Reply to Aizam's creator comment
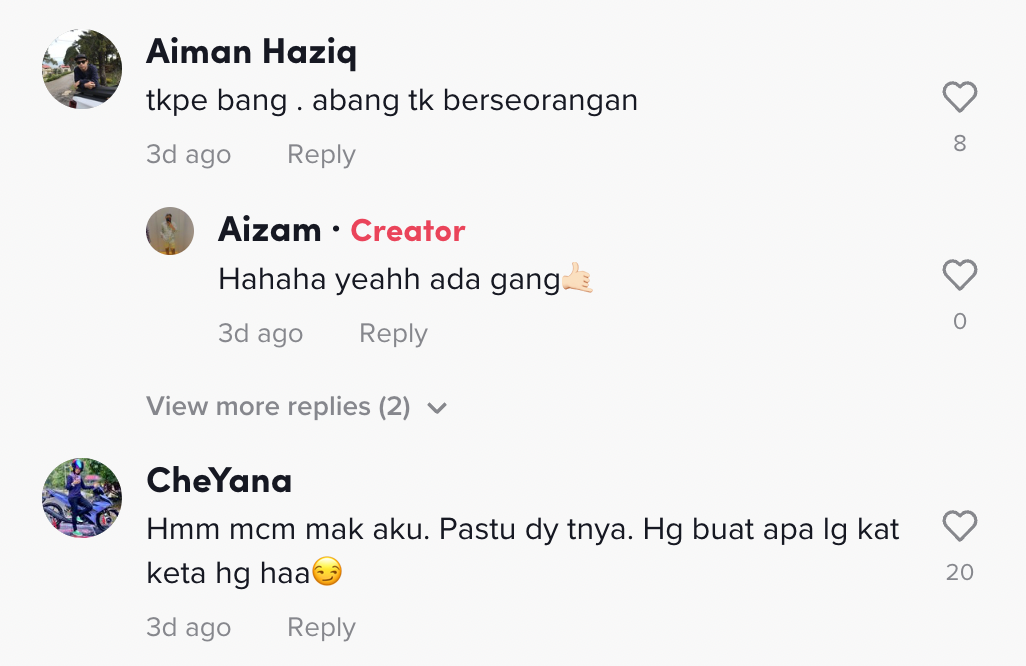1026x666 pixels. coord(393,333)
